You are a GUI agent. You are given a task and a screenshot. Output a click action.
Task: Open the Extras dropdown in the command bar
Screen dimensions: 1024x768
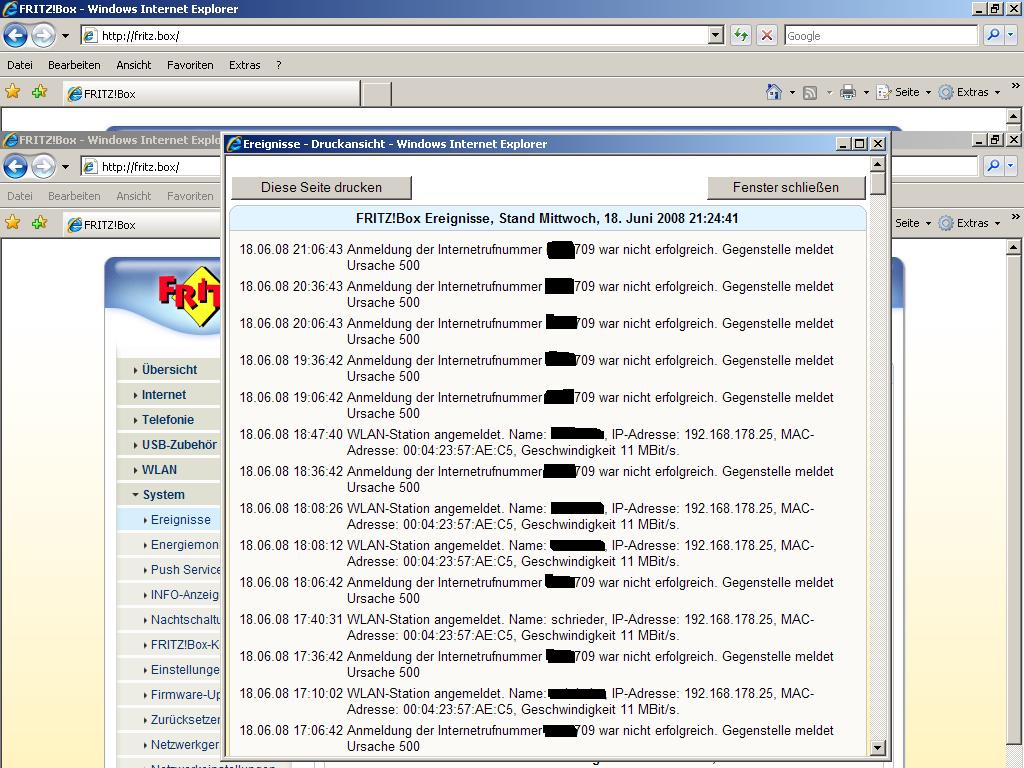[x=971, y=92]
